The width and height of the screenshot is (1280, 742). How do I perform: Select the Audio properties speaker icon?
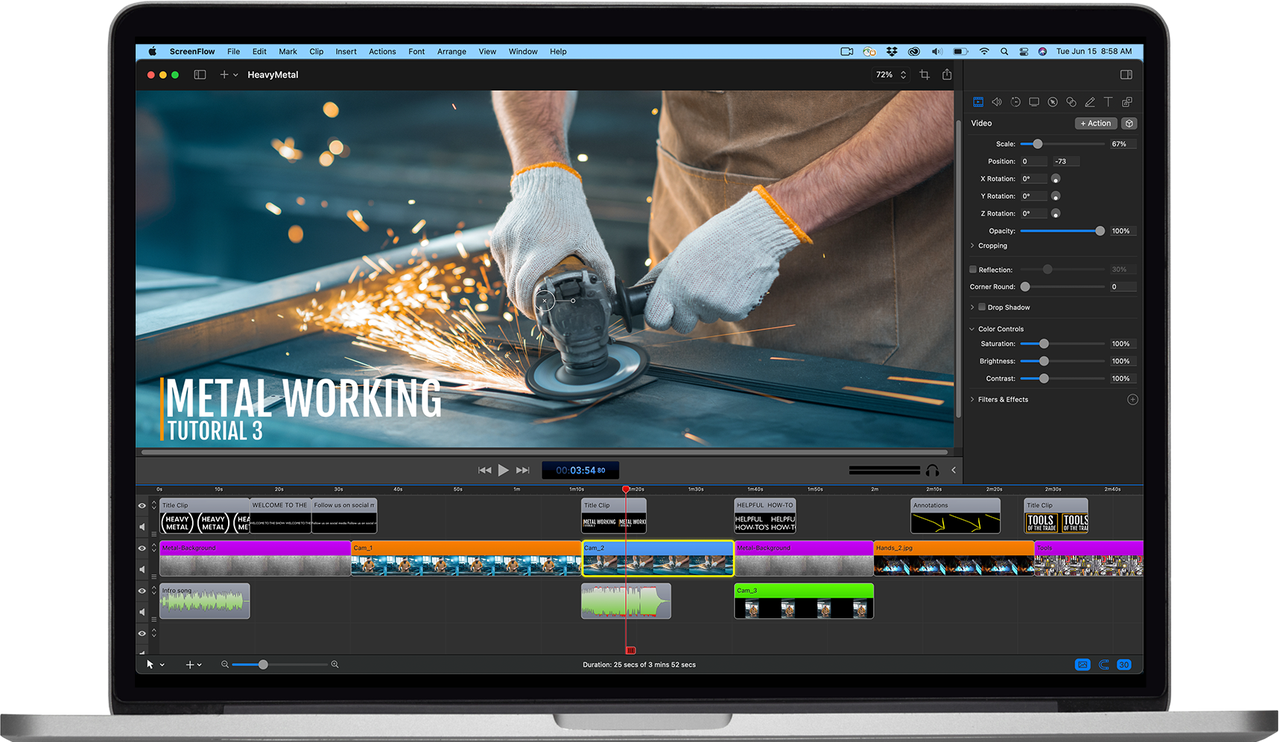(997, 101)
